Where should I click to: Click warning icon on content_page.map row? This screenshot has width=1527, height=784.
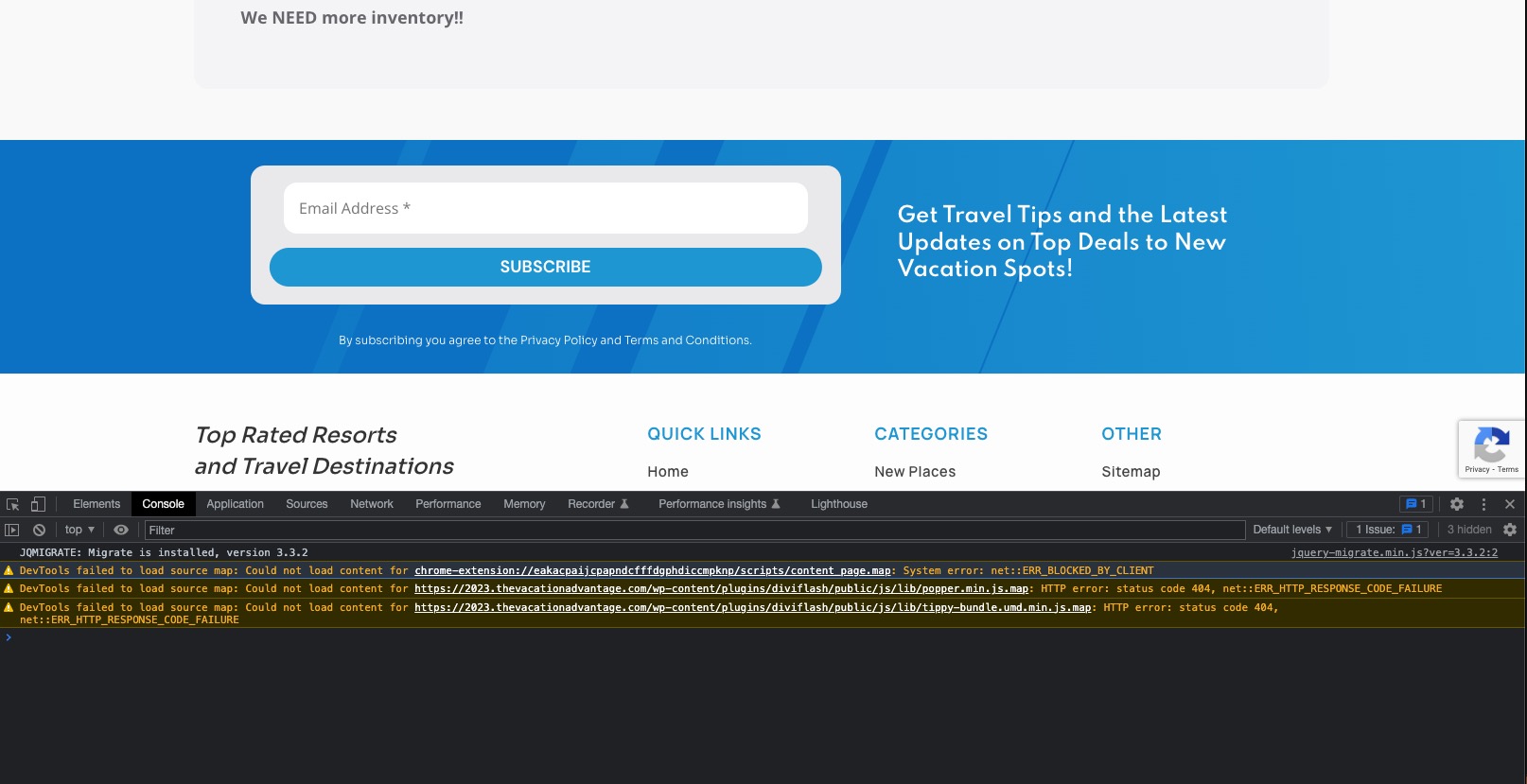coord(9,570)
